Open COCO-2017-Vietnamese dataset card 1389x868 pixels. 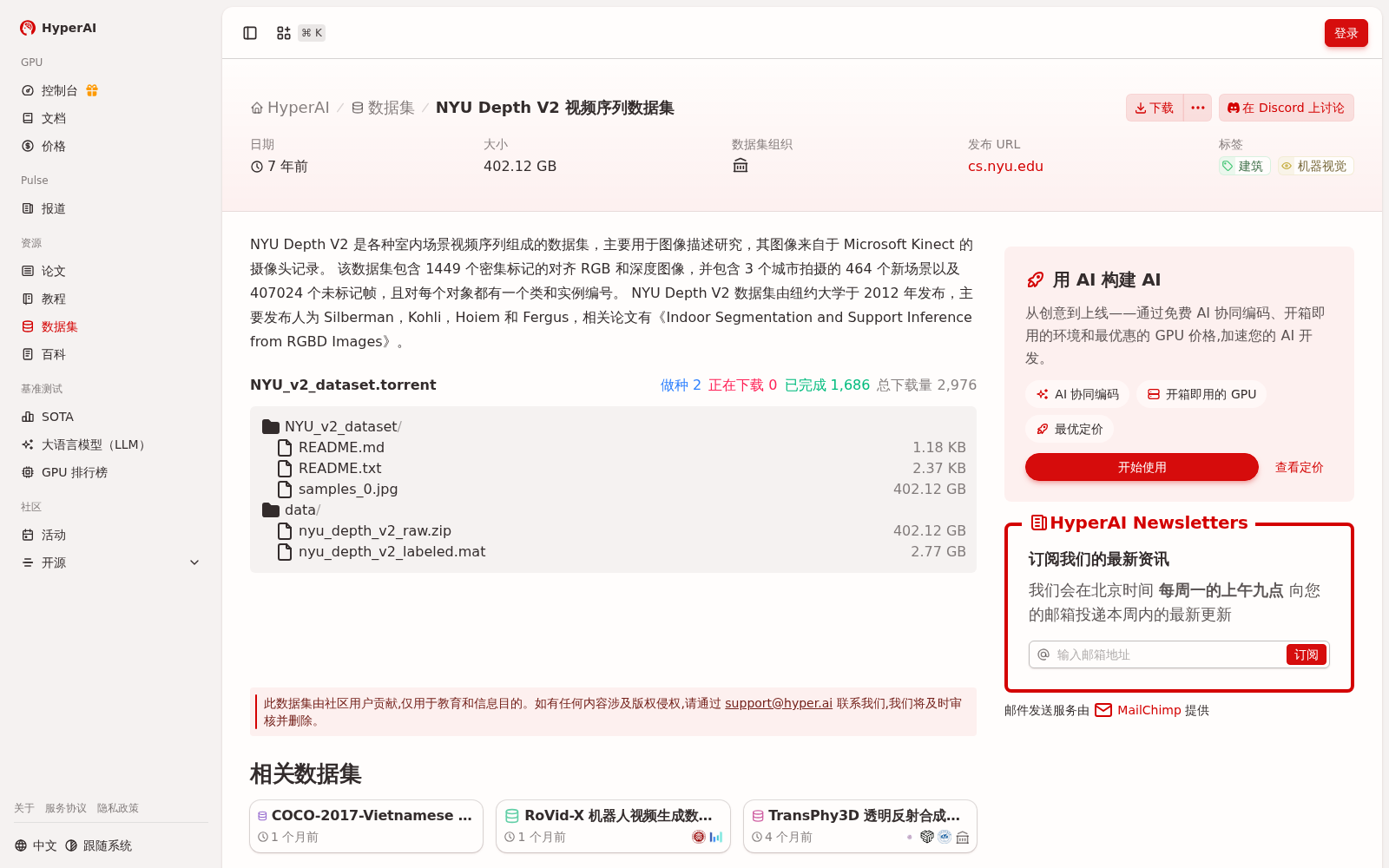[x=366, y=826]
